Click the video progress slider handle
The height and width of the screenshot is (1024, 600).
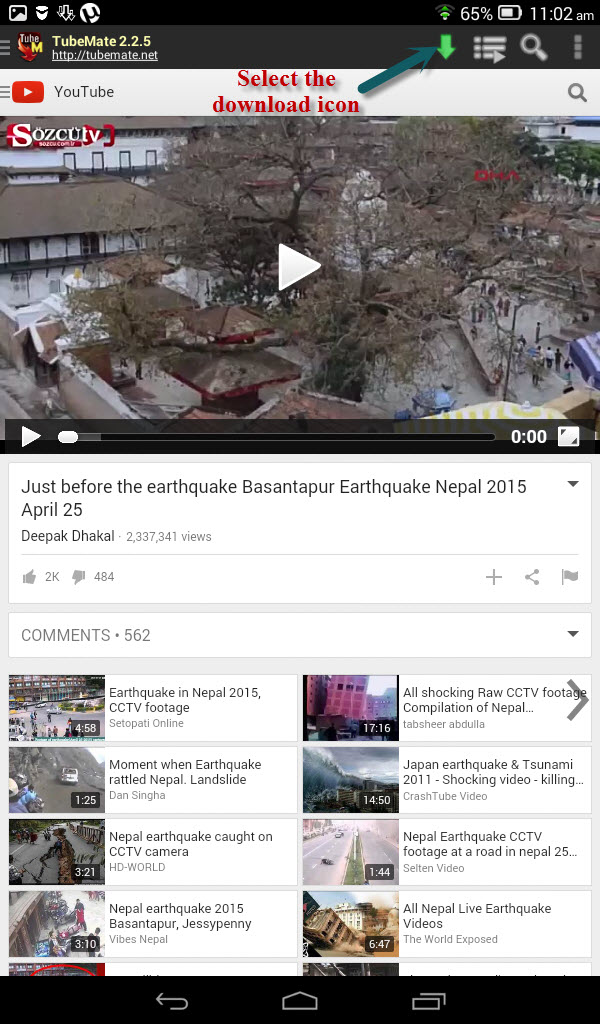click(x=67, y=437)
